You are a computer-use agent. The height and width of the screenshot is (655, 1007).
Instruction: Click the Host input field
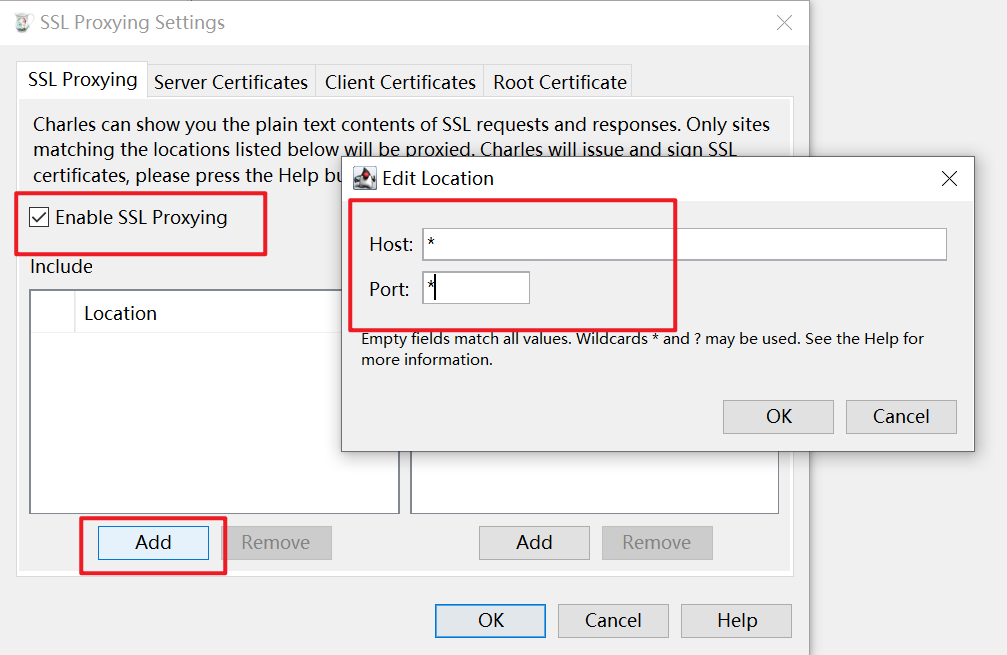click(685, 244)
